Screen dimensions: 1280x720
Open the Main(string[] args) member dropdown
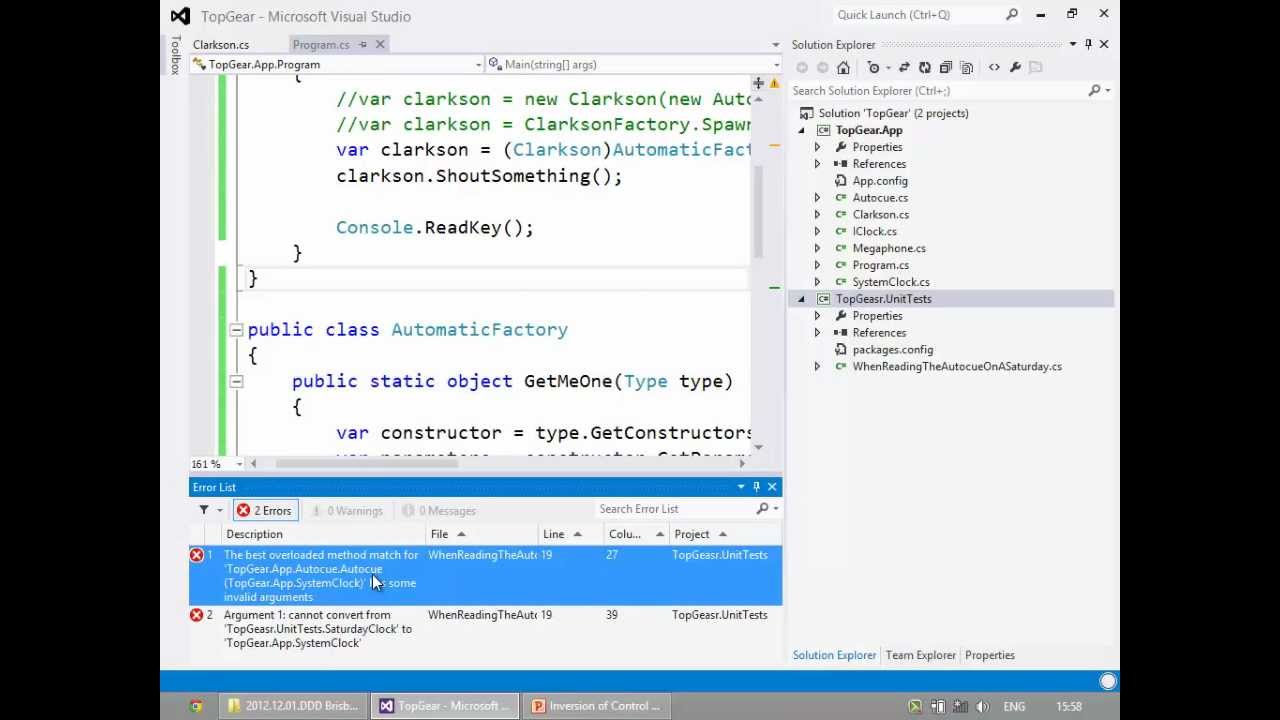pos(776,65)
